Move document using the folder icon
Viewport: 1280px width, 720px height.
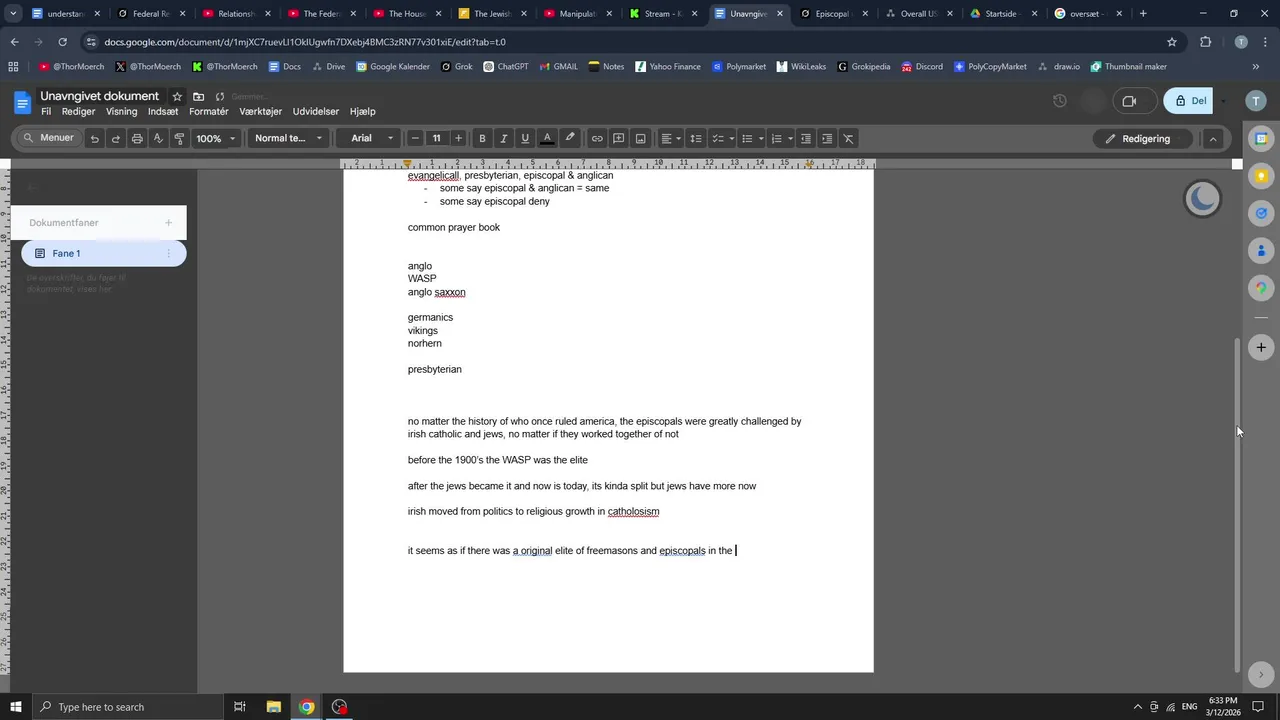tap(198, 96)
